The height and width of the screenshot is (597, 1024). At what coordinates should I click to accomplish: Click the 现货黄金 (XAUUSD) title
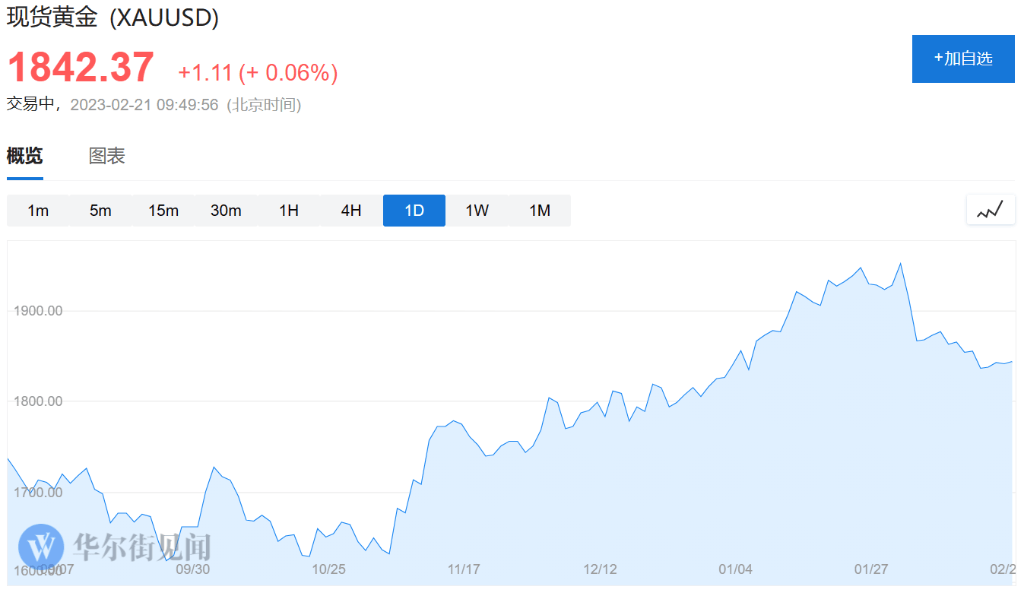(113, 17)
